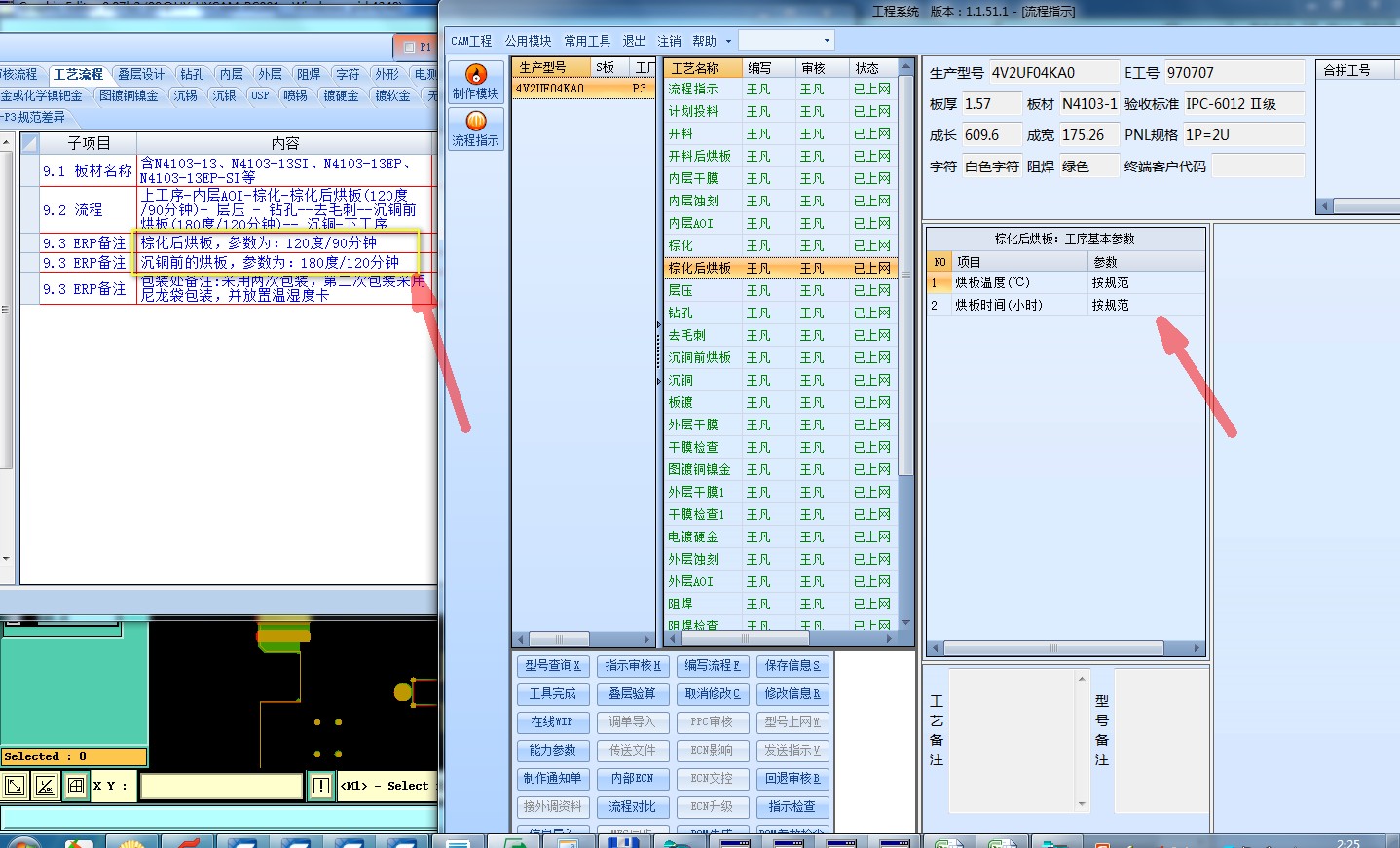This screenshot has width=1400, height=848.
Task: Select the 4V2UF04KA0 production model row
Action: [583, 89]
